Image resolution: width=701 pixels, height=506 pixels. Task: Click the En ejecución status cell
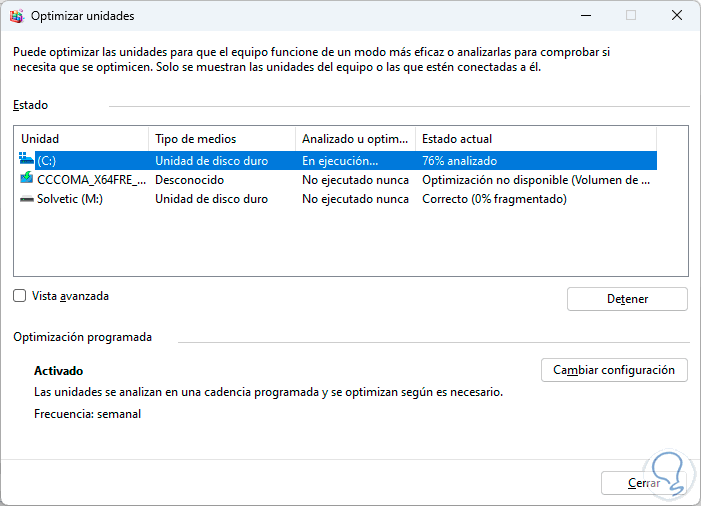(340, 160)
